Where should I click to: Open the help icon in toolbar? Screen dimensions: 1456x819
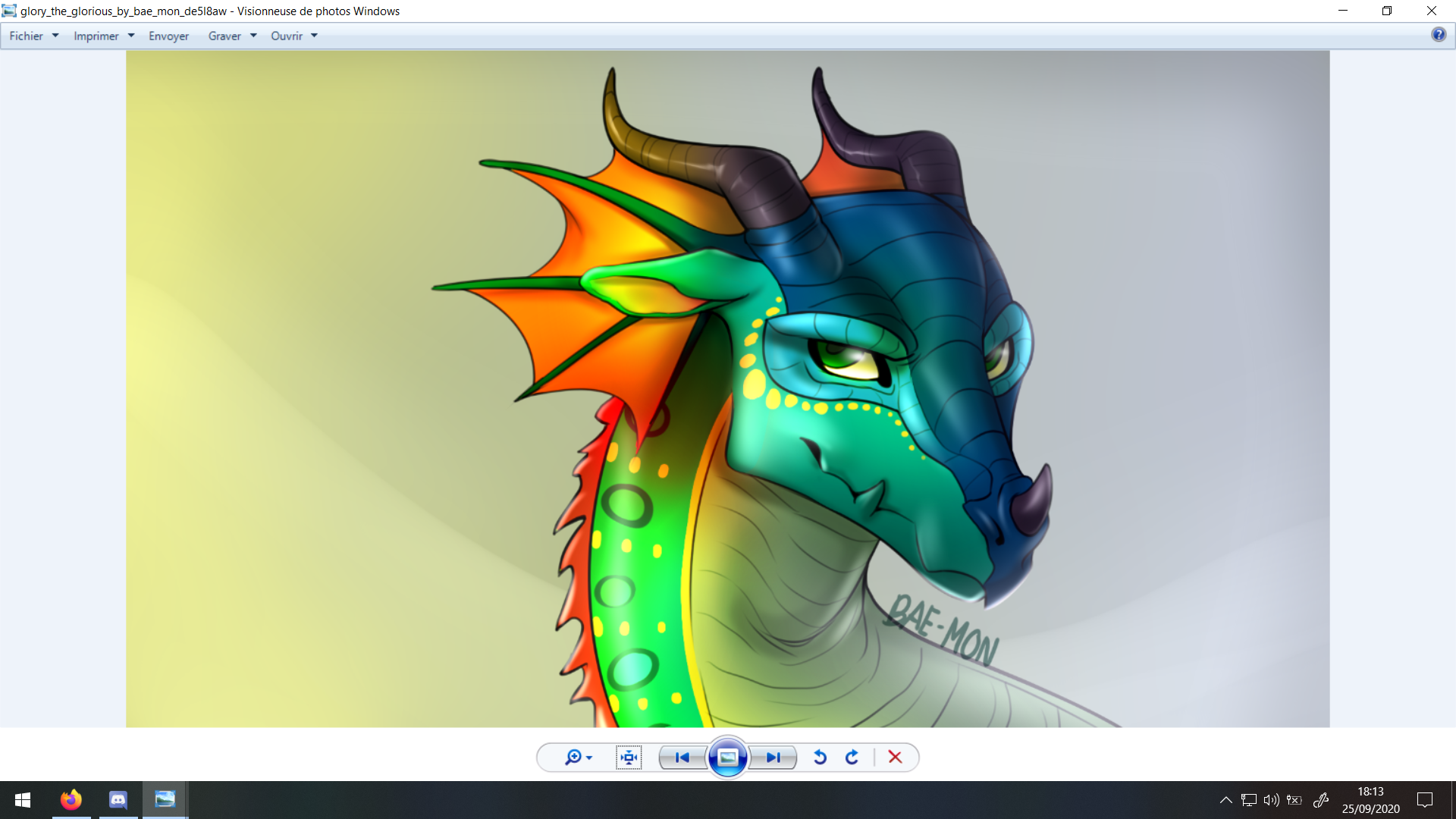[1438, 35]
